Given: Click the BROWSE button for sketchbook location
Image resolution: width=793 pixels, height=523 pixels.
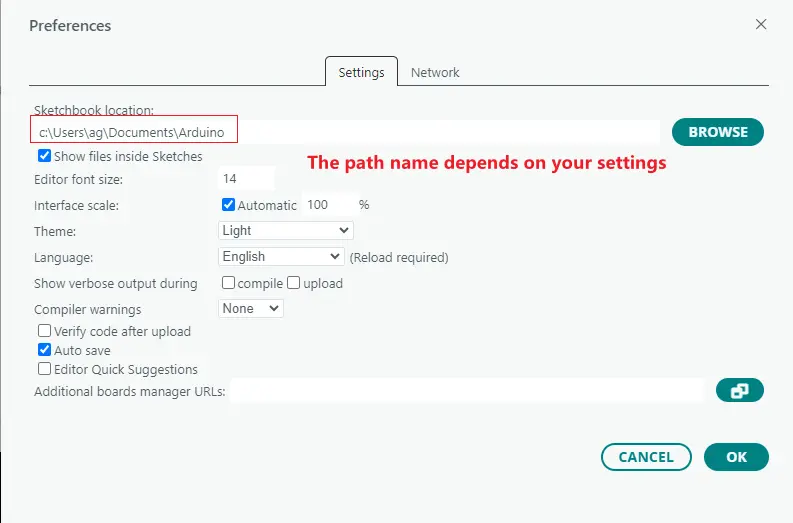Looking at the screenshot, I should click(717, 132).
